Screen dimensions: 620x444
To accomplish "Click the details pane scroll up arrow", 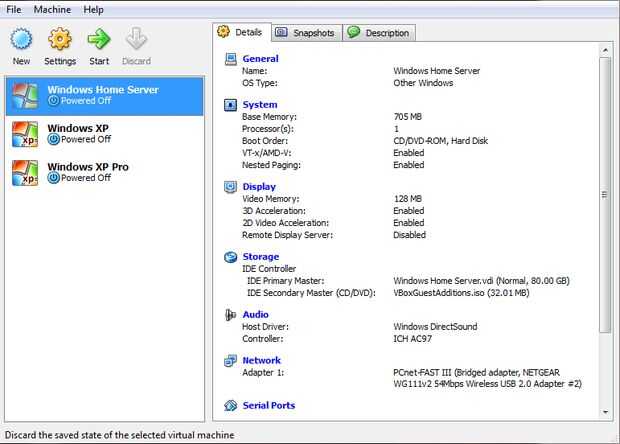I will [605, 50].
